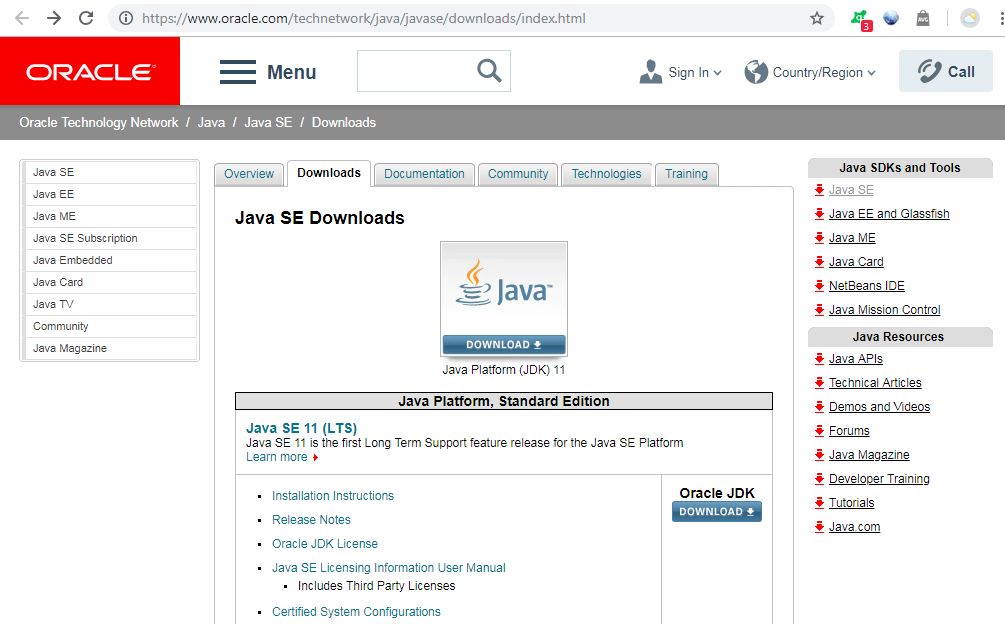Click the Country/Region globe icon
The height and width of the screenshot is (624, 1005).
[756, 72]
